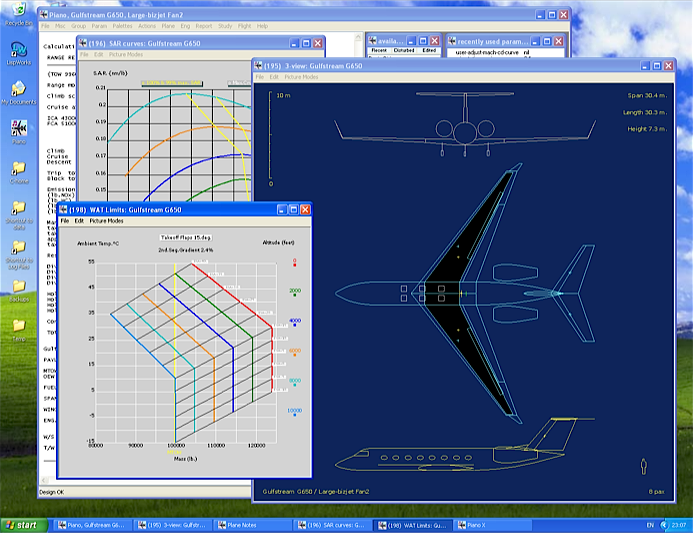Screen dimensions: 693x533
Task: Click the red 0 altitude legend marker
Action: pos(294,263)
